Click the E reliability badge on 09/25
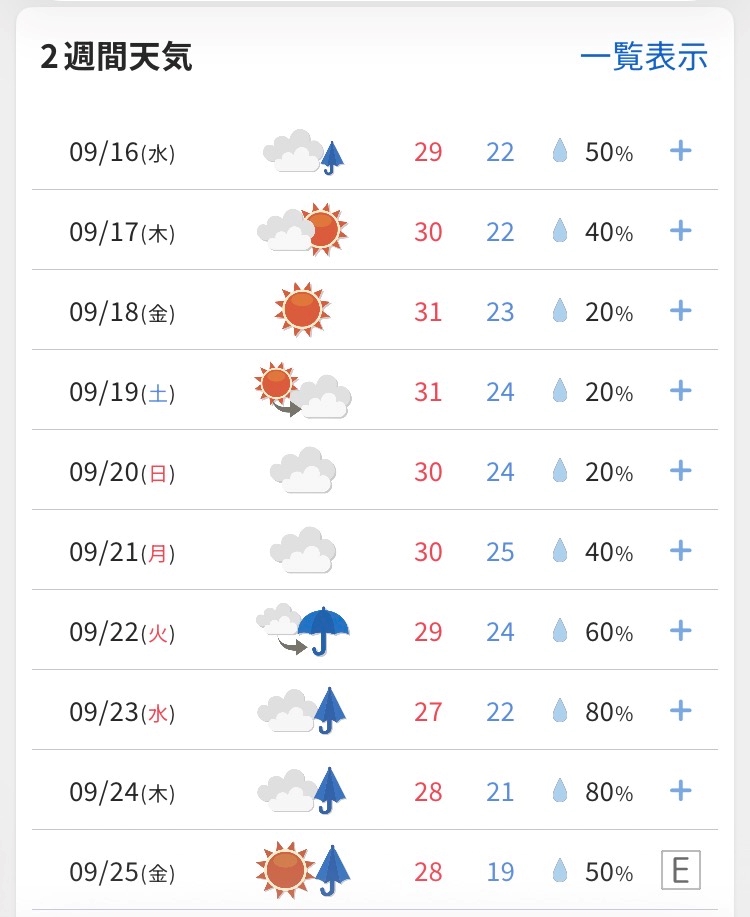The width and height of the screenshot is (750, 917). tap(680, 870)
